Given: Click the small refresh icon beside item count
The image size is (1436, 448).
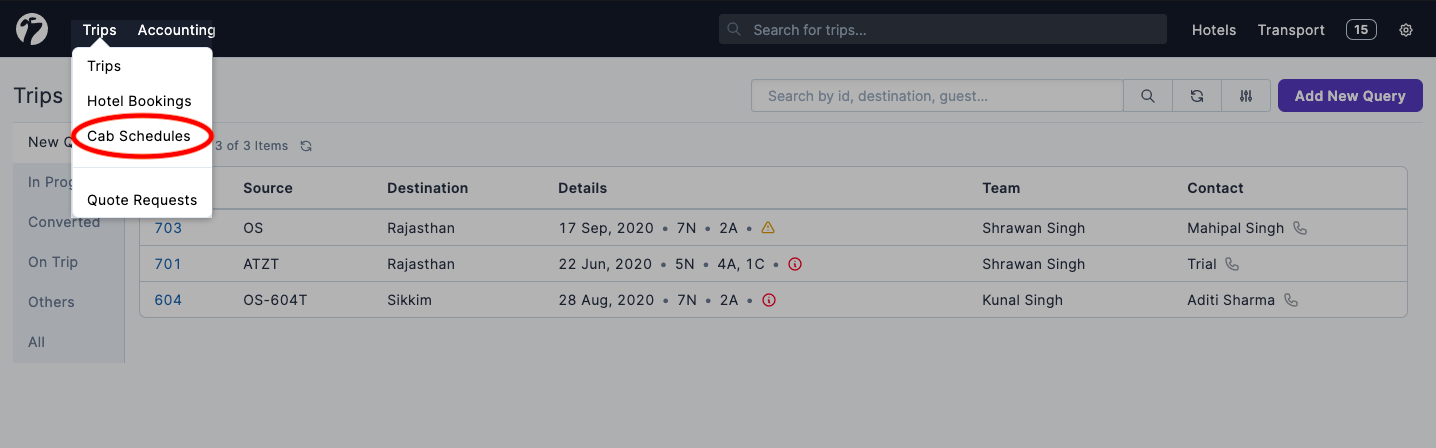Looking at the screenshot, I should pyautogui.click(x=306, y=146).
